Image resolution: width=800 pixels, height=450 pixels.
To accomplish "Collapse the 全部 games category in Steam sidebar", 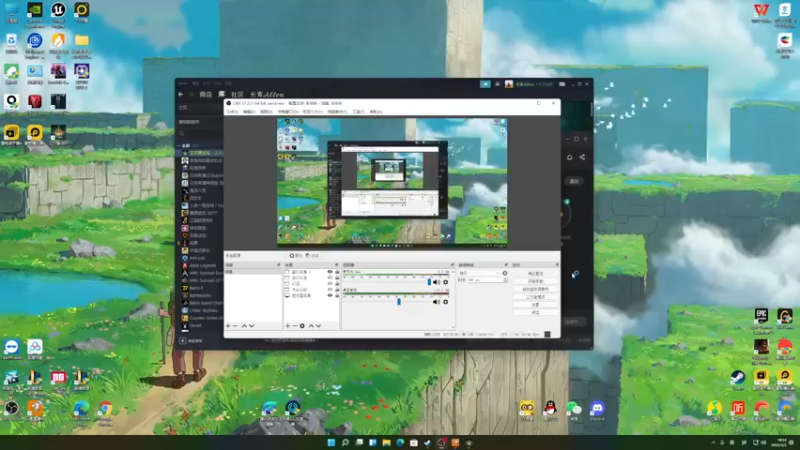I will pyautogui.click(x=179, y=145).
